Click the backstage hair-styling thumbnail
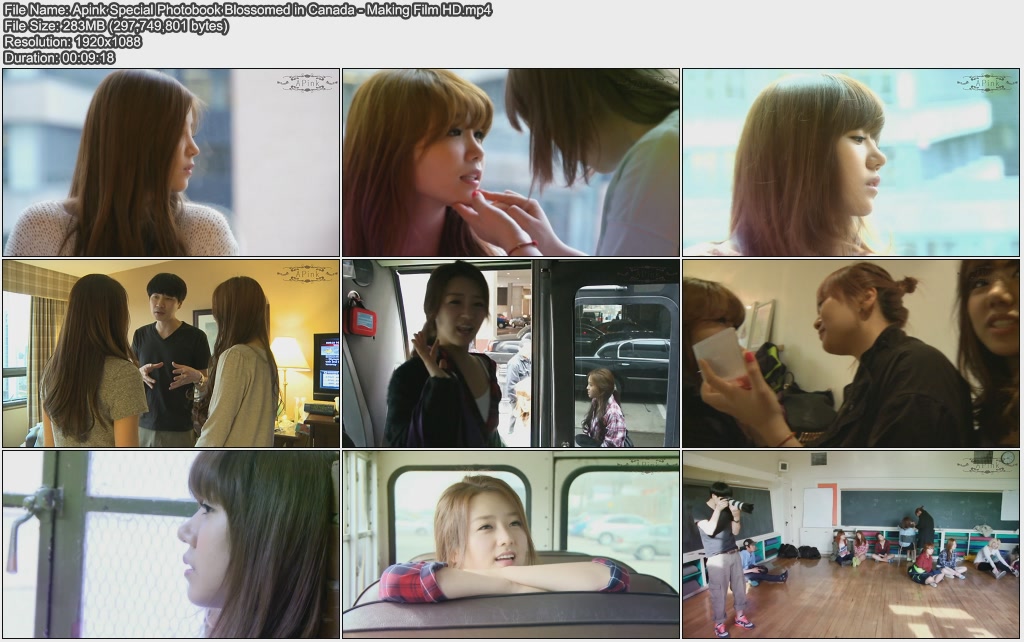This screenshot has height=642, width=1024. [x=850, y=355]
